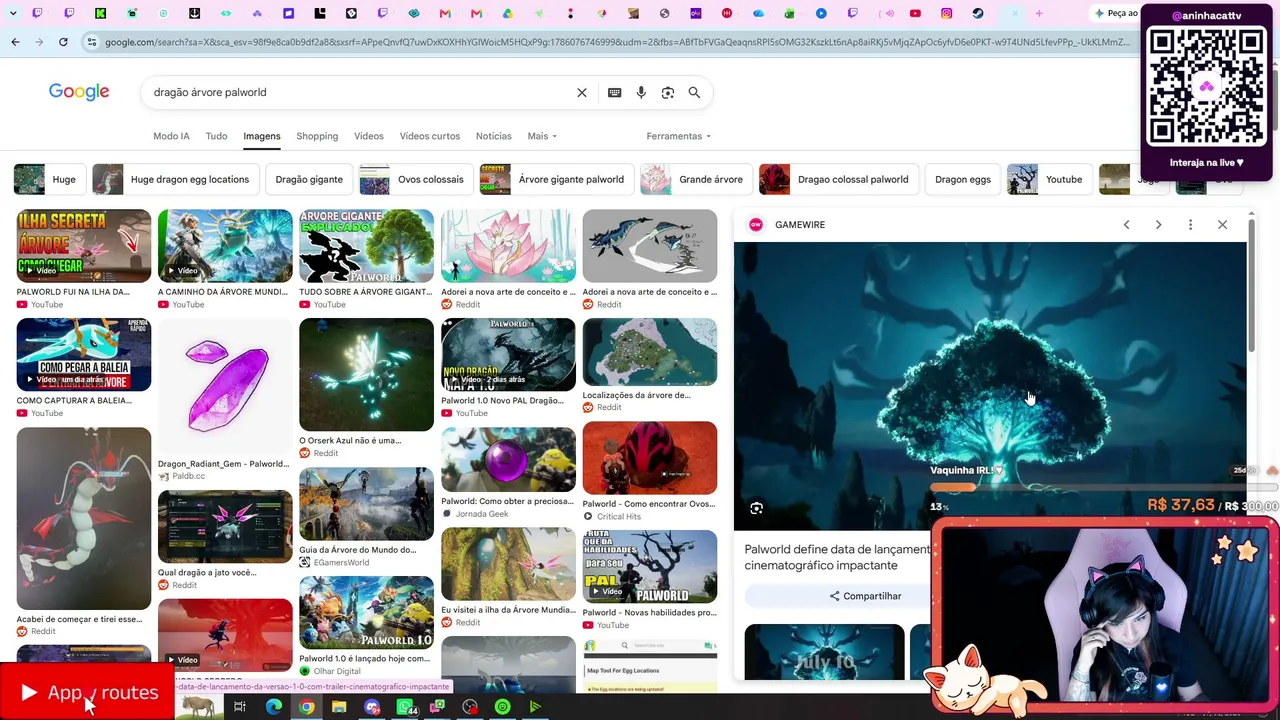Search inside image with lens icon
The width and height of the screenshot is (1280, 720).
[757, 508]
